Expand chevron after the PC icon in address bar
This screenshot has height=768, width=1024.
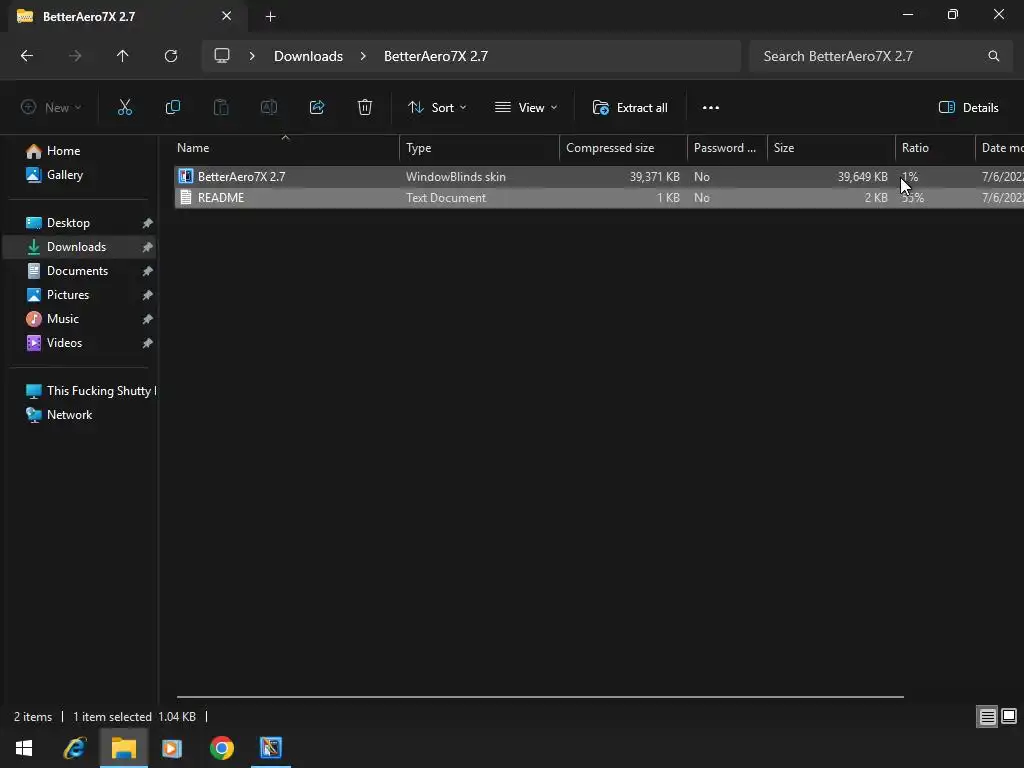[252, 56]
